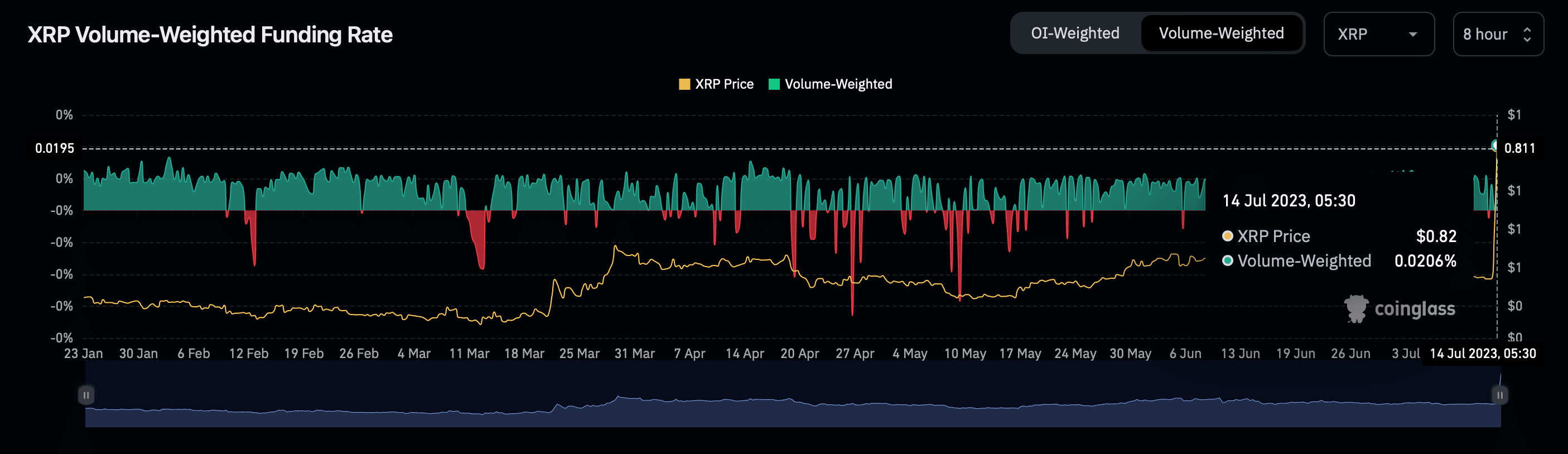
Task: Open the 8 hour interval selector
Action: tap(1498, 34)
